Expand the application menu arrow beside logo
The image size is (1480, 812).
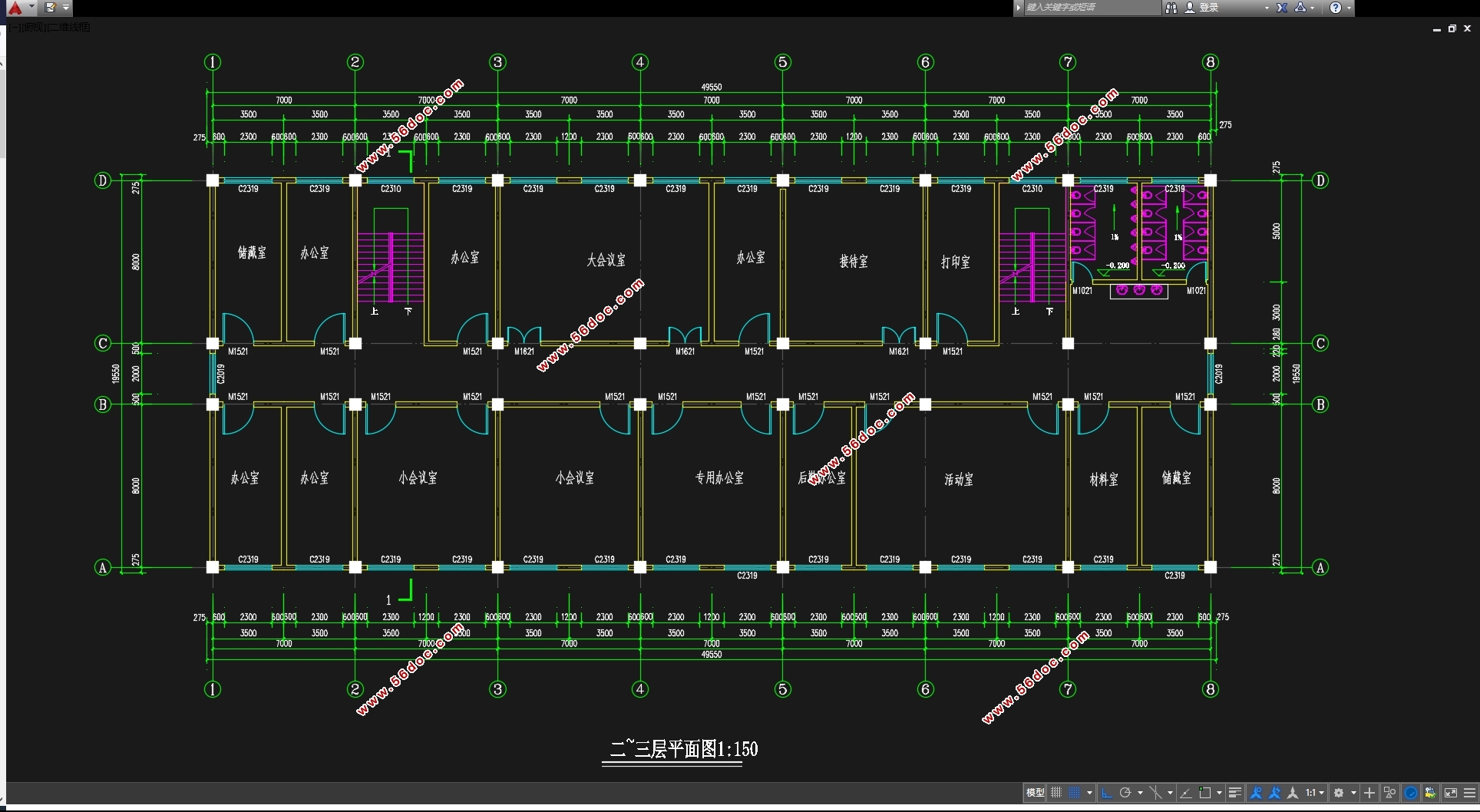[31, 7]
